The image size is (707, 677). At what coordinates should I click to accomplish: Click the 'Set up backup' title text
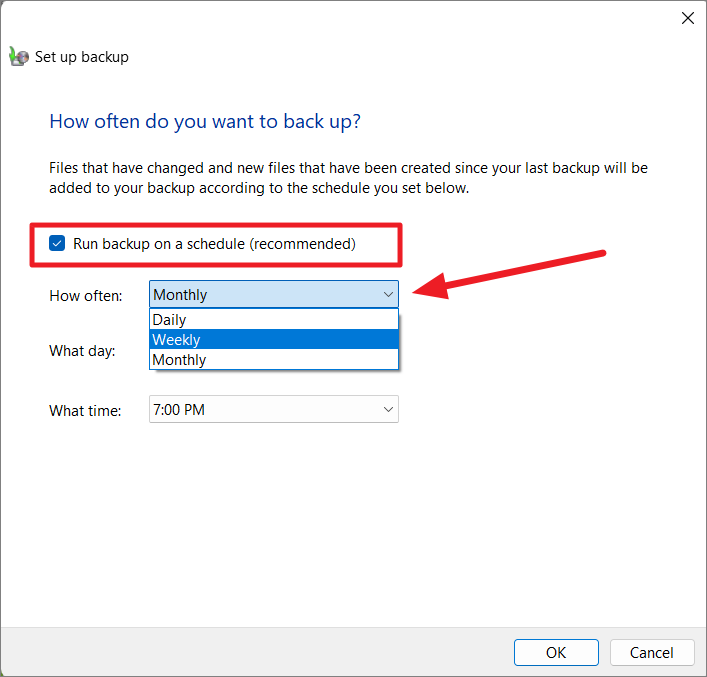pos(82,57)
